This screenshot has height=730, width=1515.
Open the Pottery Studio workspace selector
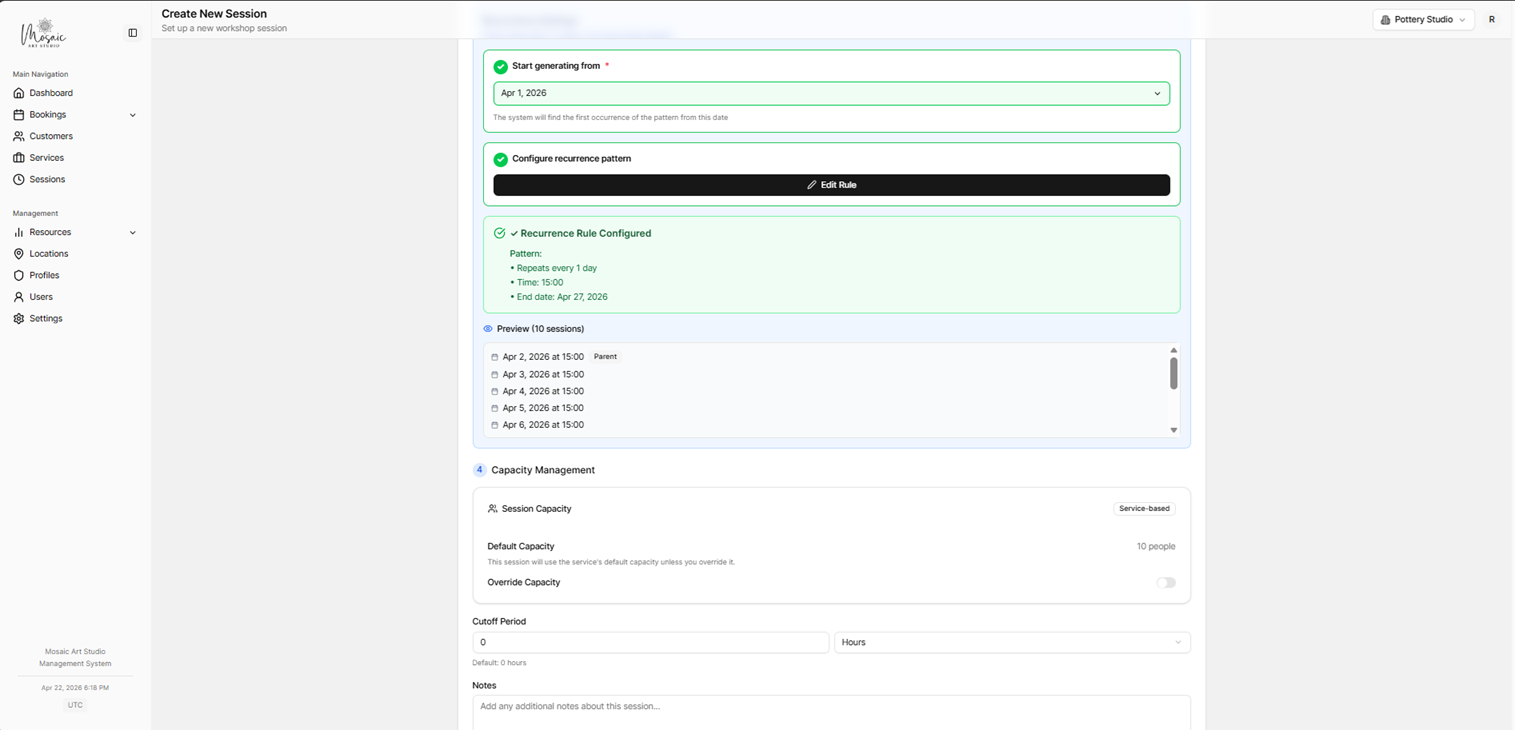coord(1422,19)
